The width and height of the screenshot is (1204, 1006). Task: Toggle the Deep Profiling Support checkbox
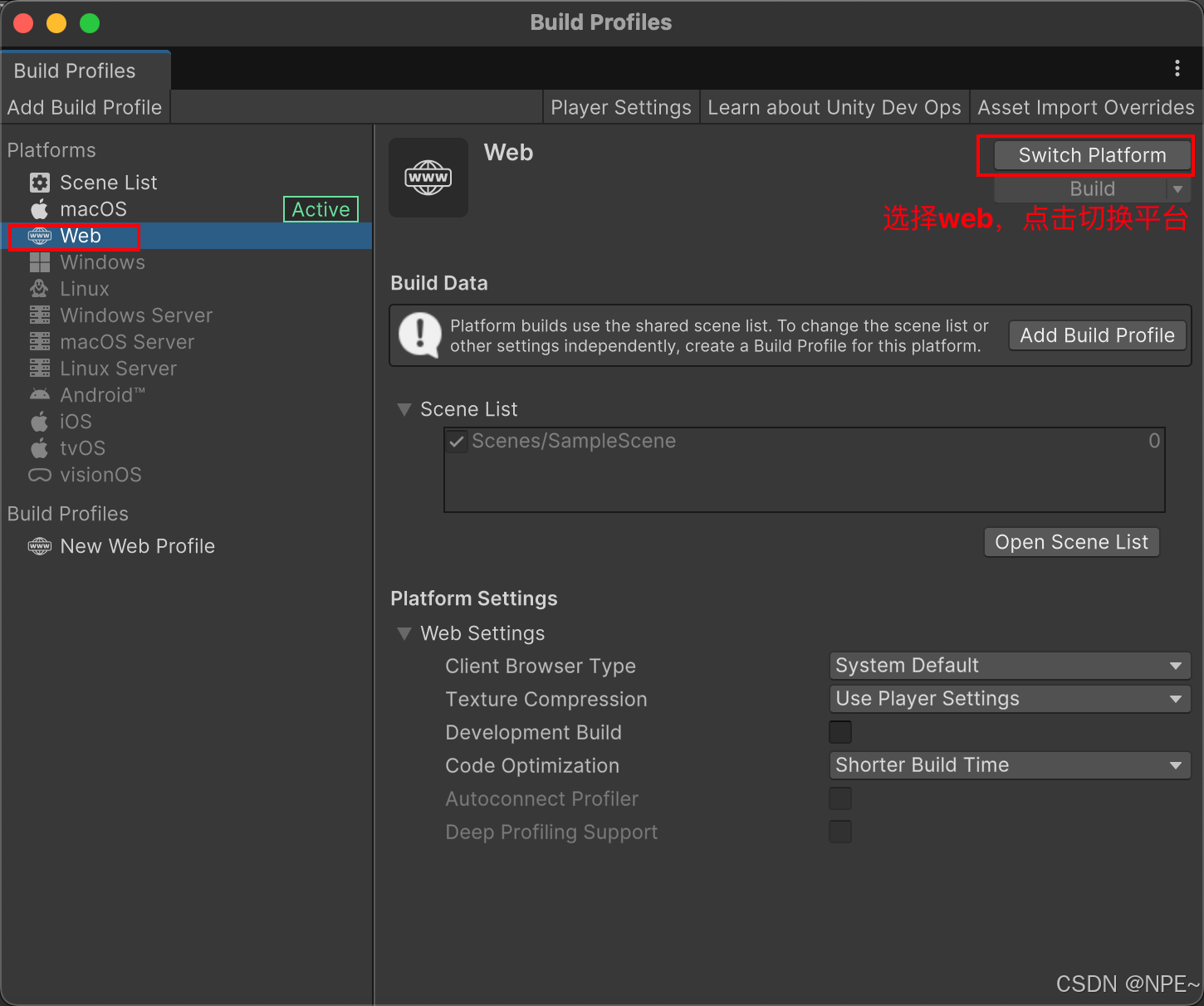pos(840,832)
